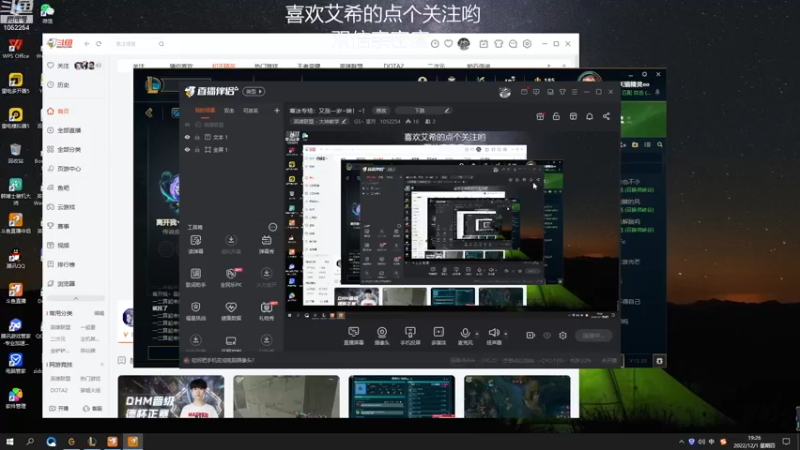Click the search magnifier in Douyu search box
This screenshot has width=800, height=450.
point(161,44)
